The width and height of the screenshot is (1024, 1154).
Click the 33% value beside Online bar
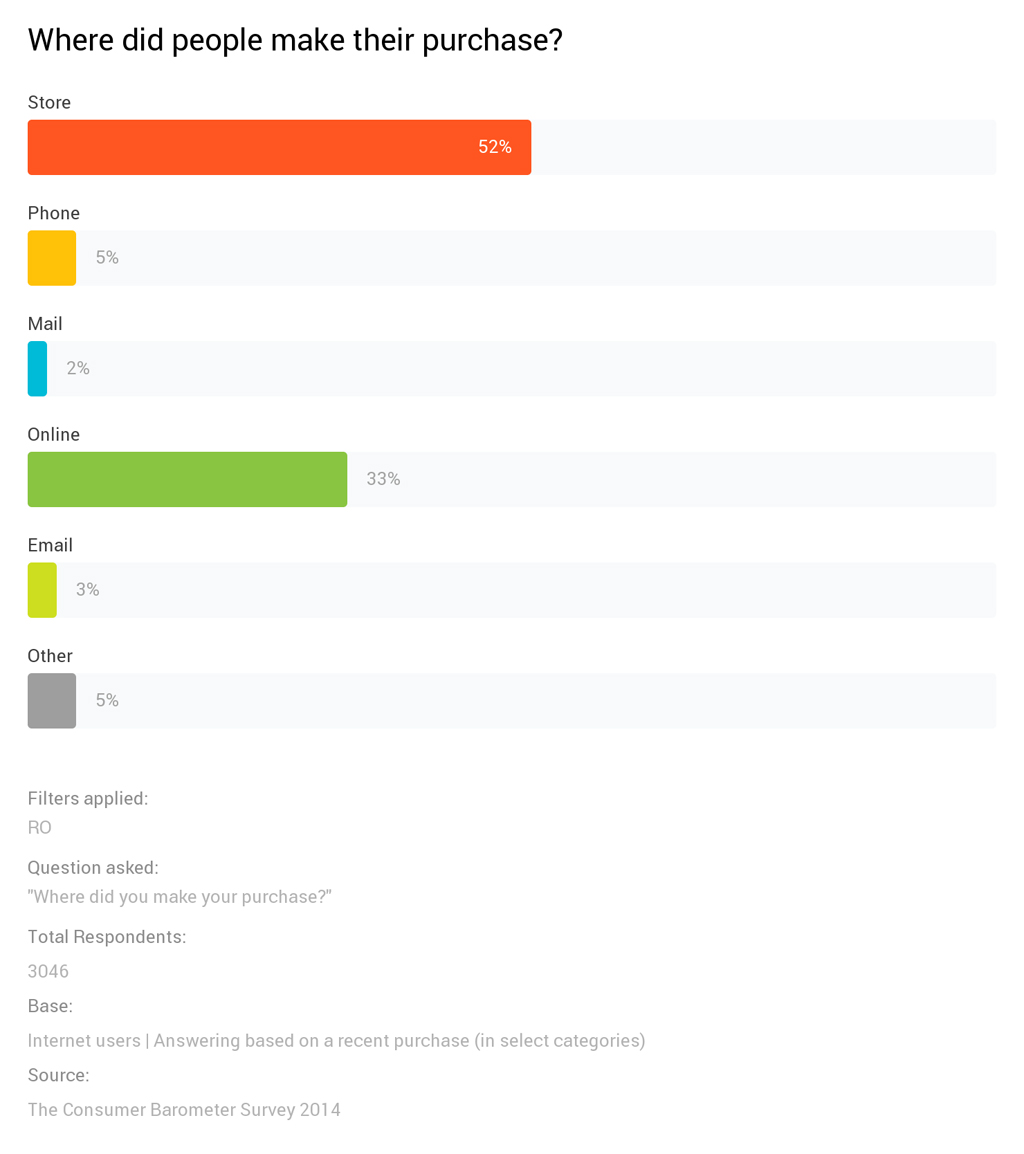383,479
